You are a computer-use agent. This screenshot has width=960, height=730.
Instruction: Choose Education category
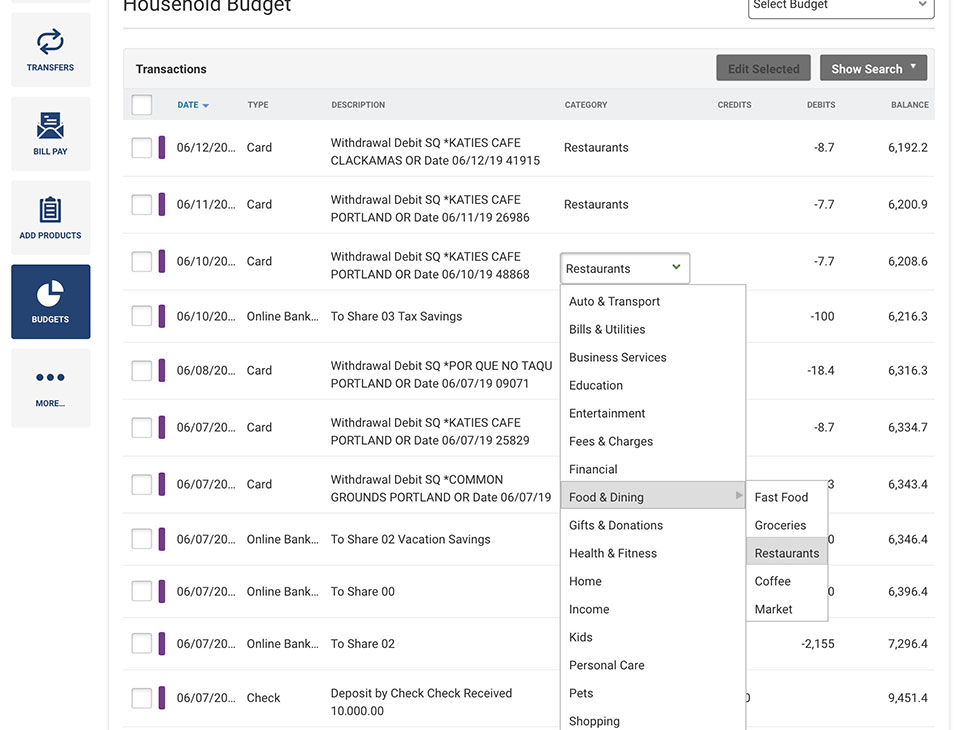point(653,386)
